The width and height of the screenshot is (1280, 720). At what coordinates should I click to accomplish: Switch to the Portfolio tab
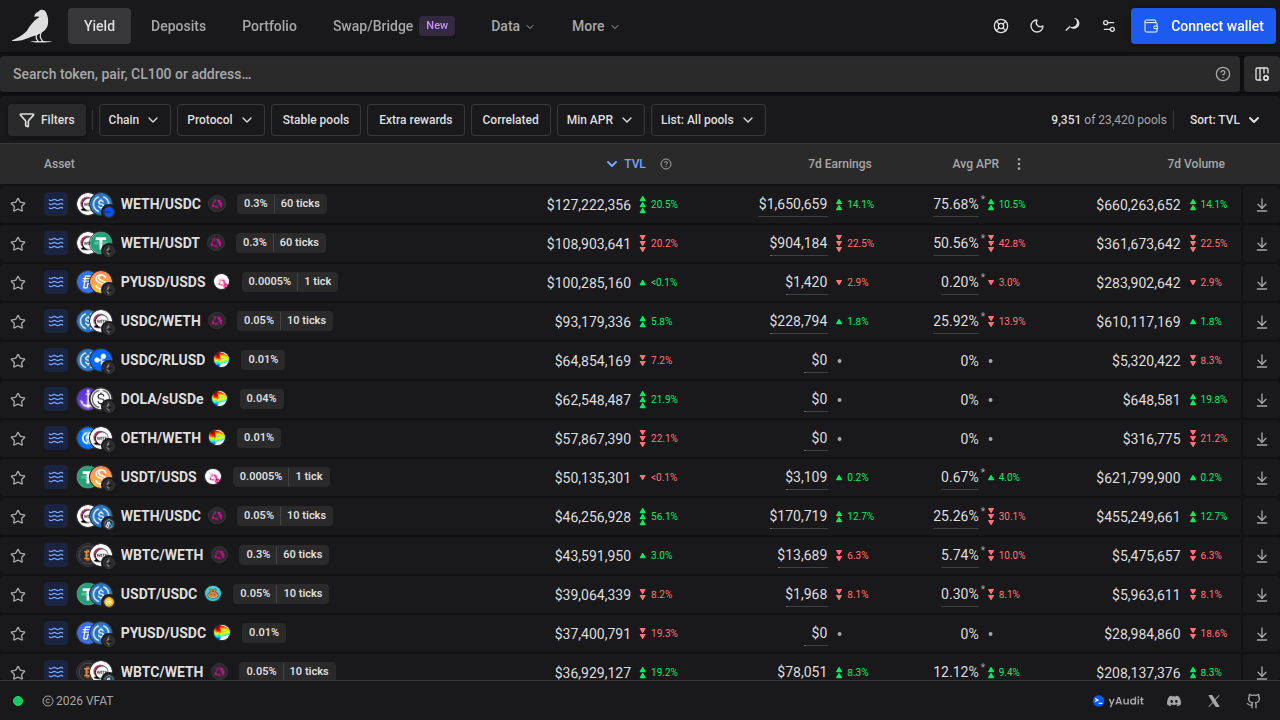[269, 26]
